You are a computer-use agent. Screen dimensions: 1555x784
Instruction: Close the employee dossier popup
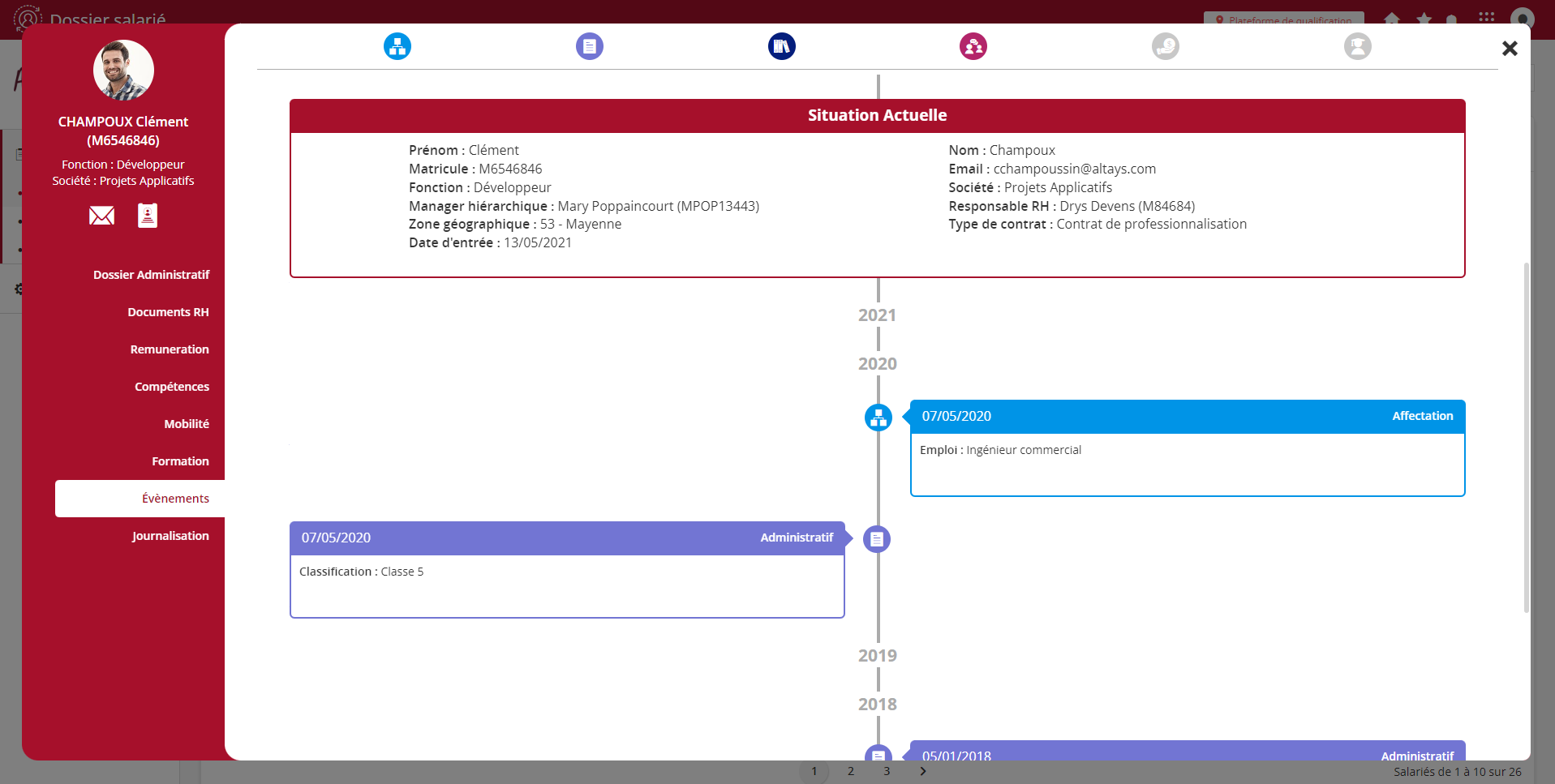[x=1509, y=49]
